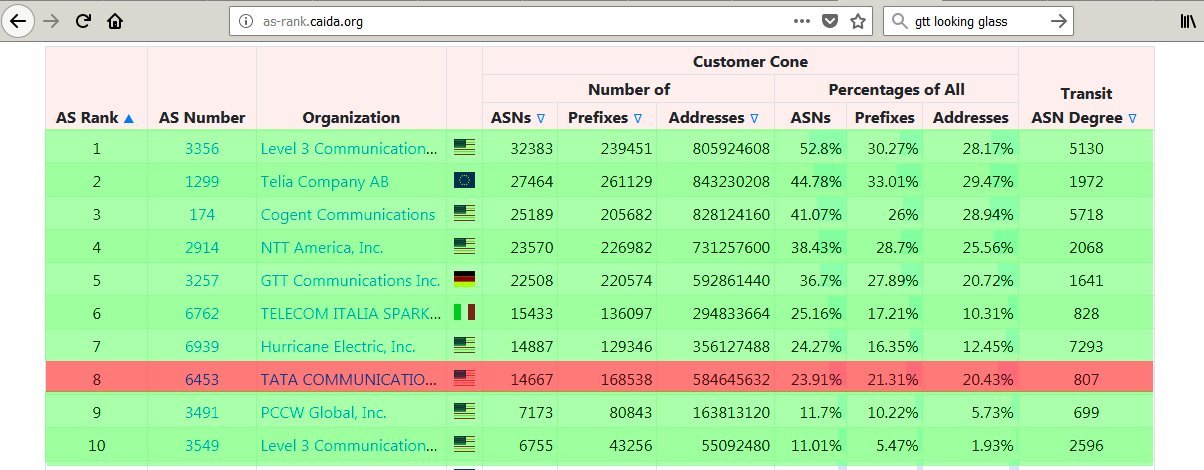Open TATA COMMUNICATIONS organization link

(x=350, y=379)
